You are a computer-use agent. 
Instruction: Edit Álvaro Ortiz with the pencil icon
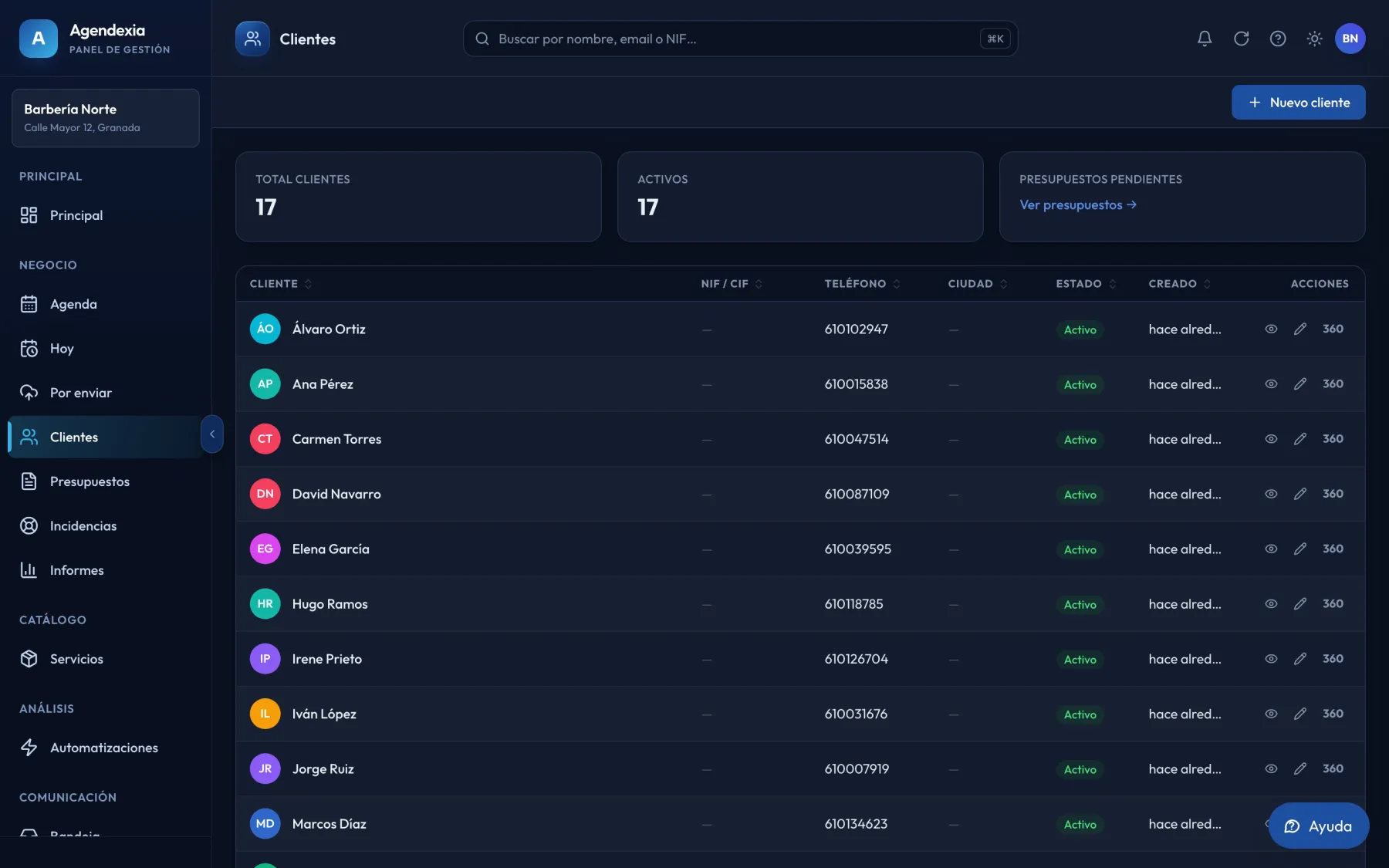click(x=1300, y=329)
